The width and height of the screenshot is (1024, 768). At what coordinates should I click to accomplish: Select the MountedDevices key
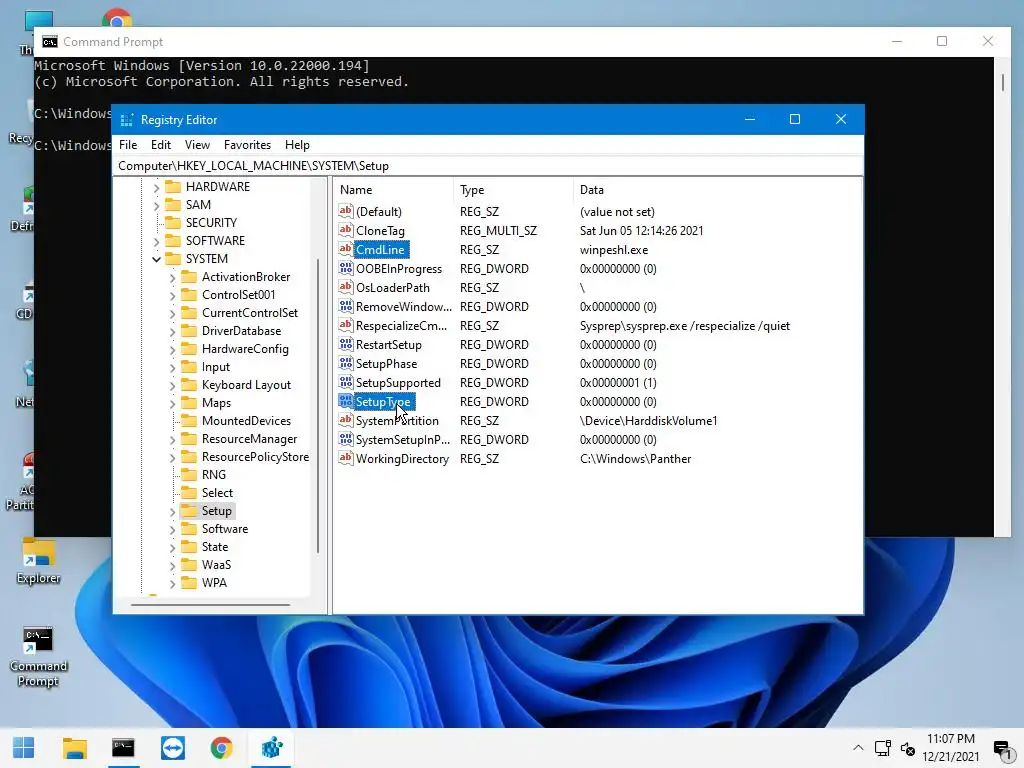pos(246,421)
